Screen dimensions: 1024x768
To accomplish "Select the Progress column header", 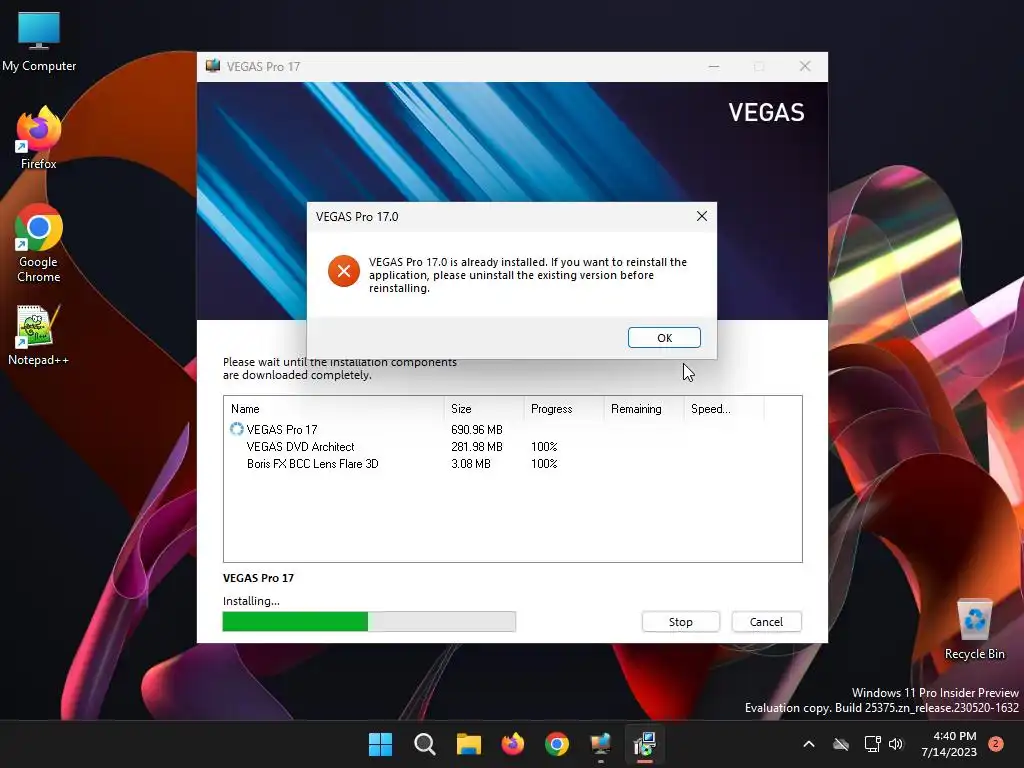I will (564, 409).
